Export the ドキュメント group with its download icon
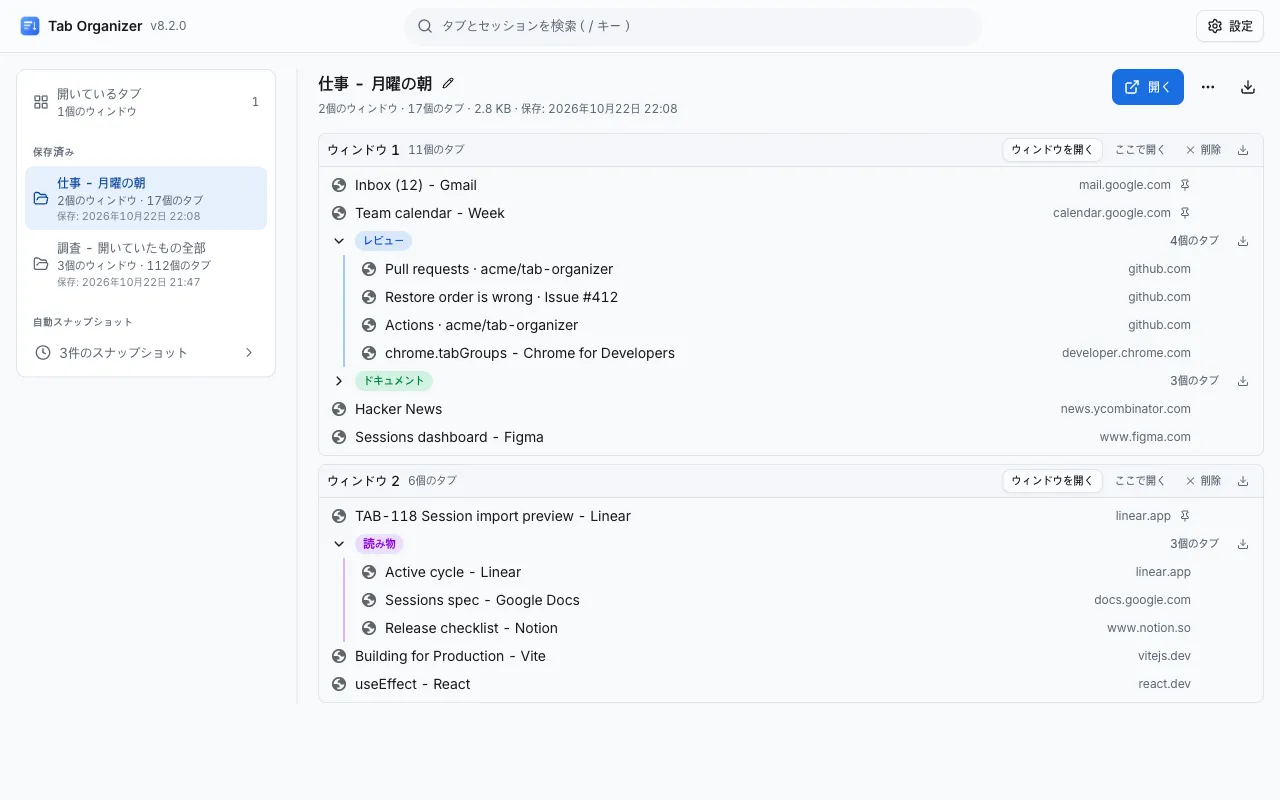Viewport: 1280px width, 800px height. coord(1243,381)
